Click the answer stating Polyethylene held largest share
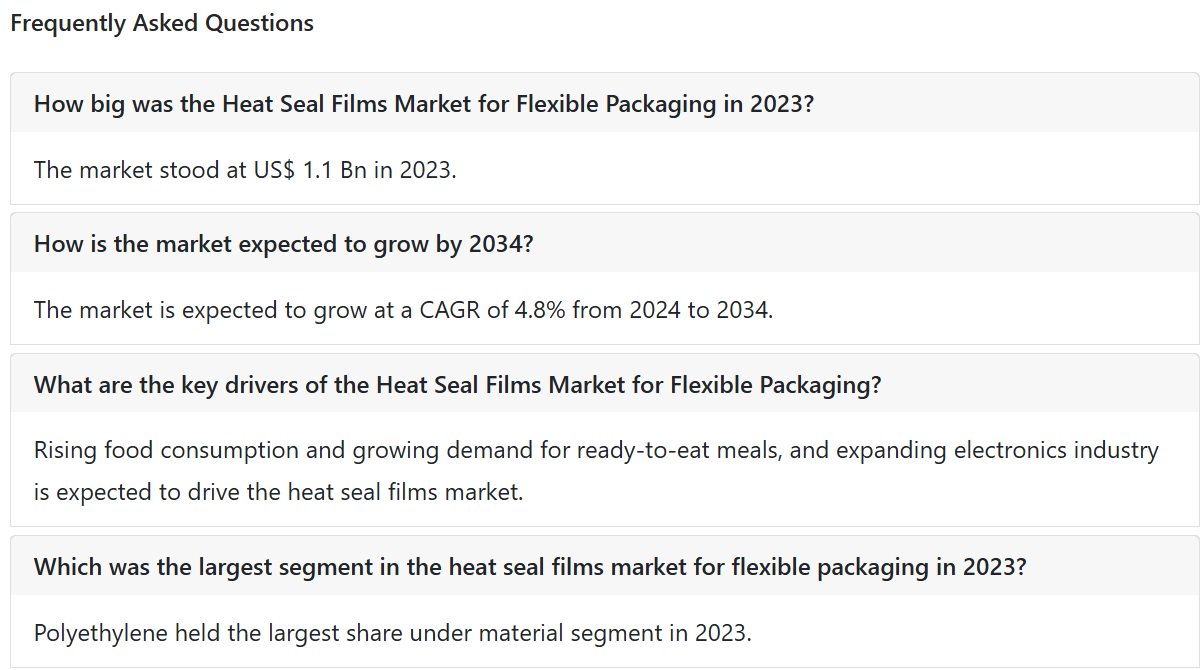This screenshot has height=670, width=1201. [x=392, y=633]
